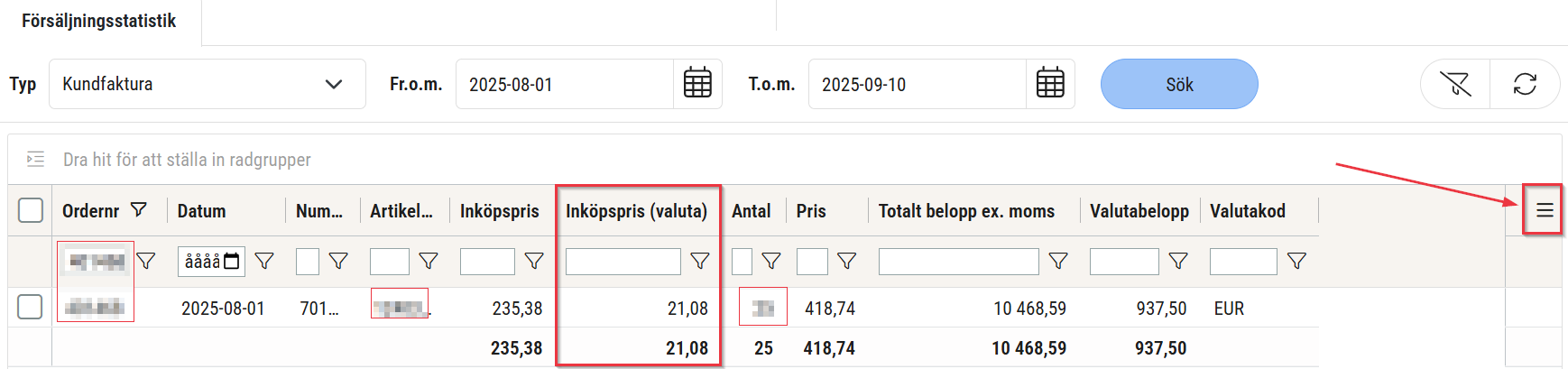Open filter options for Totalt belopp column
1568x369 pixels.
pos(1058,261)
